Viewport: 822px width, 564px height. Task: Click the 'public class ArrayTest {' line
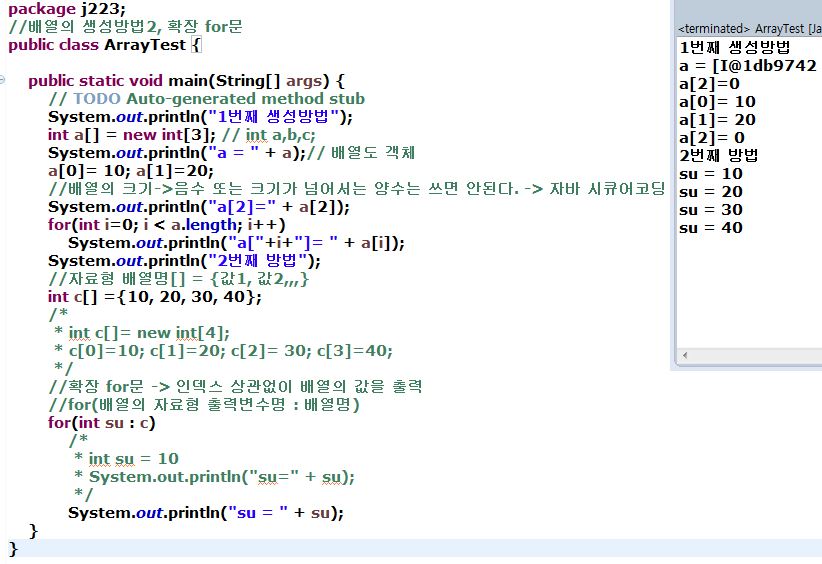point(105,45)
